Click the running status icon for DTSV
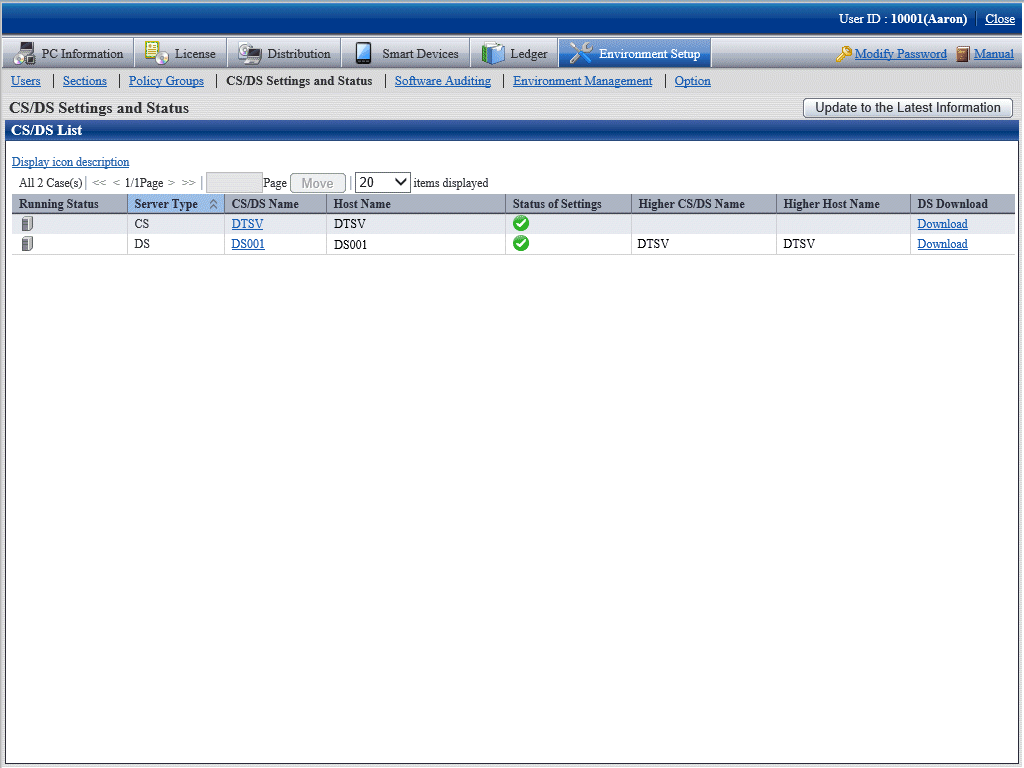 (27, 224)
